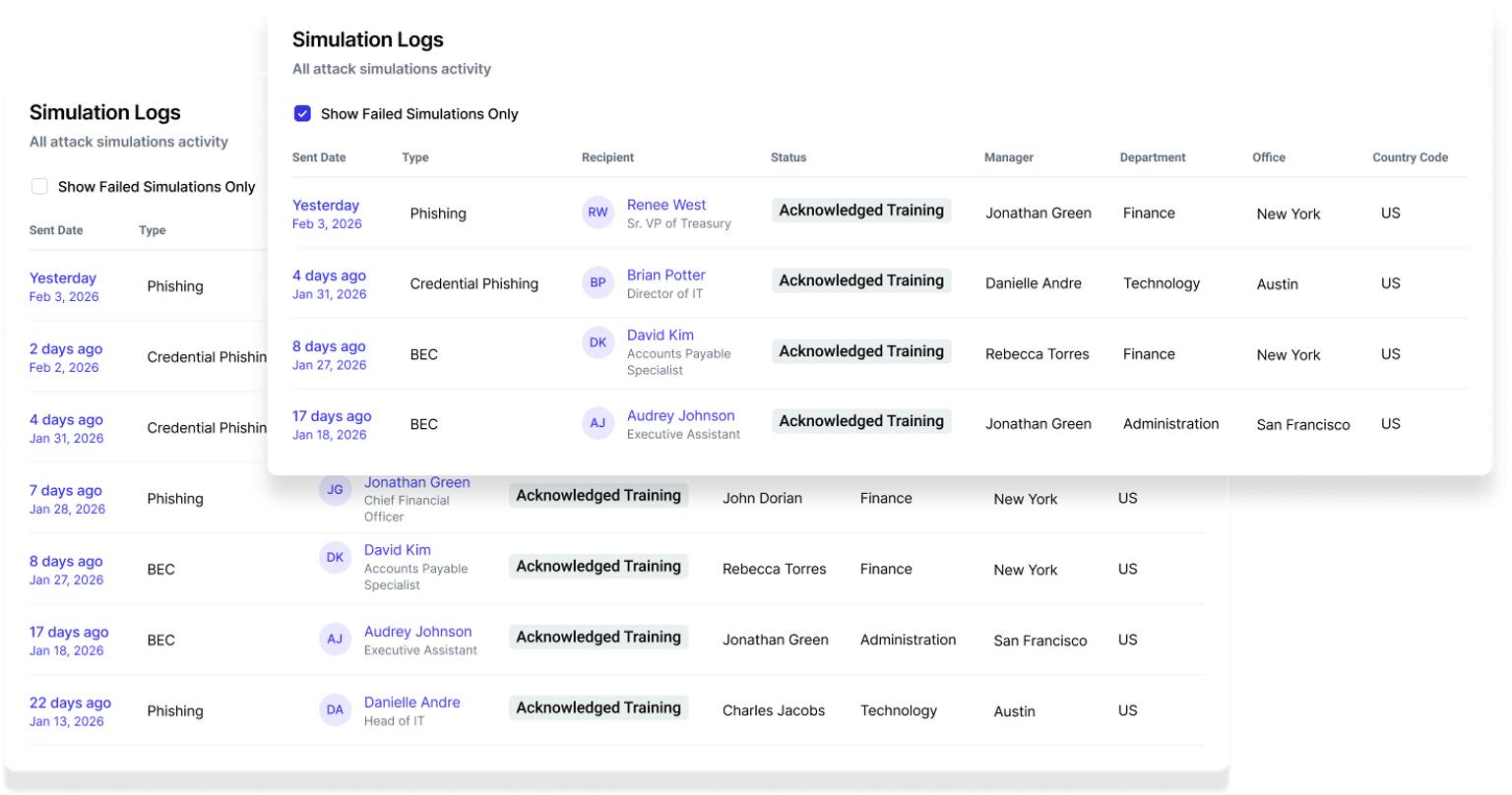Sort by Type column in front panel

point(415,157)
